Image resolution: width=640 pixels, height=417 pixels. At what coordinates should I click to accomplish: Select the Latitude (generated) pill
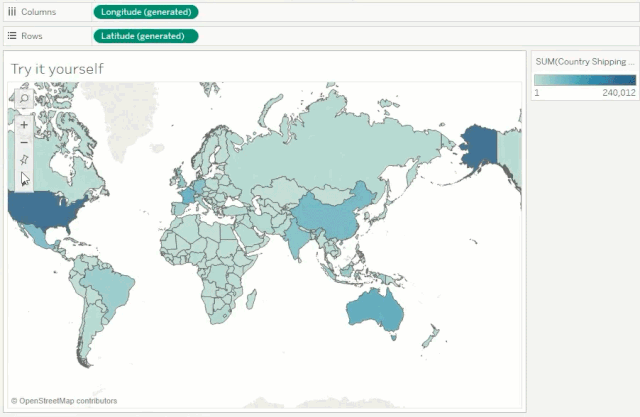pyautogui.click(x=145, y=36)
